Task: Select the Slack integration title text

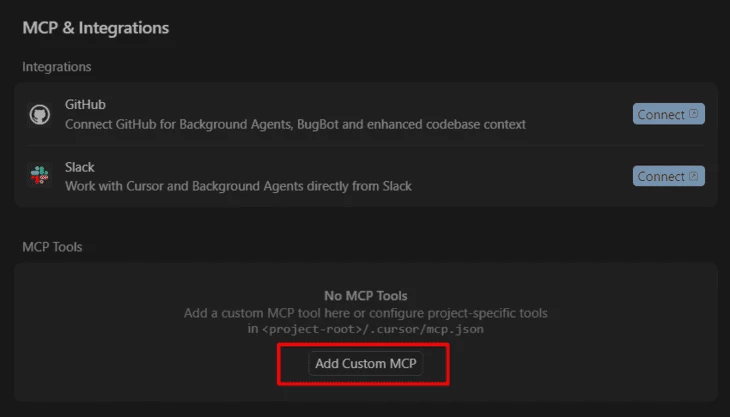Action: [80, 167]
